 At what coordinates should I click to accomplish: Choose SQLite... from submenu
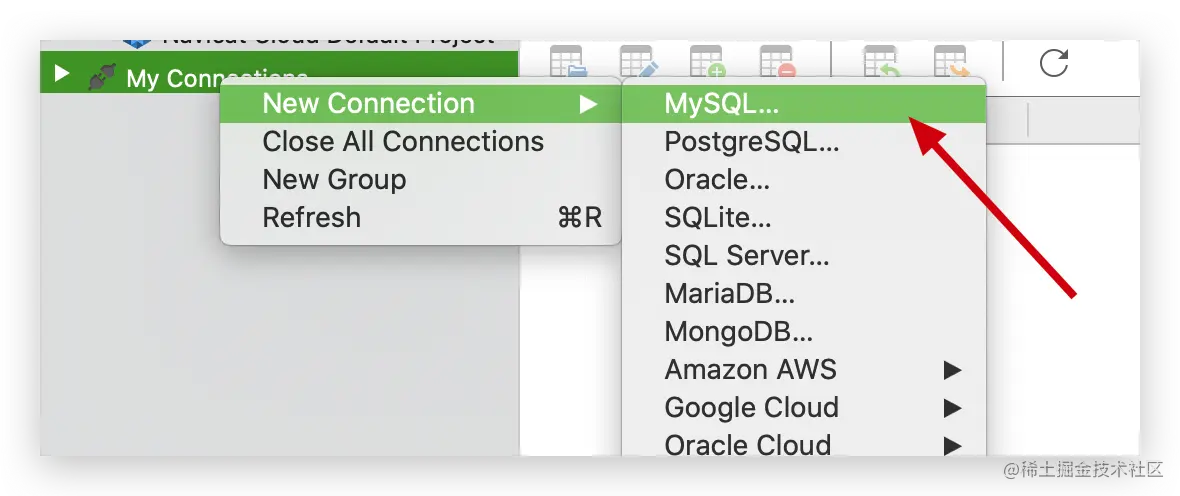pyautogui.click(x=804, y=218)
